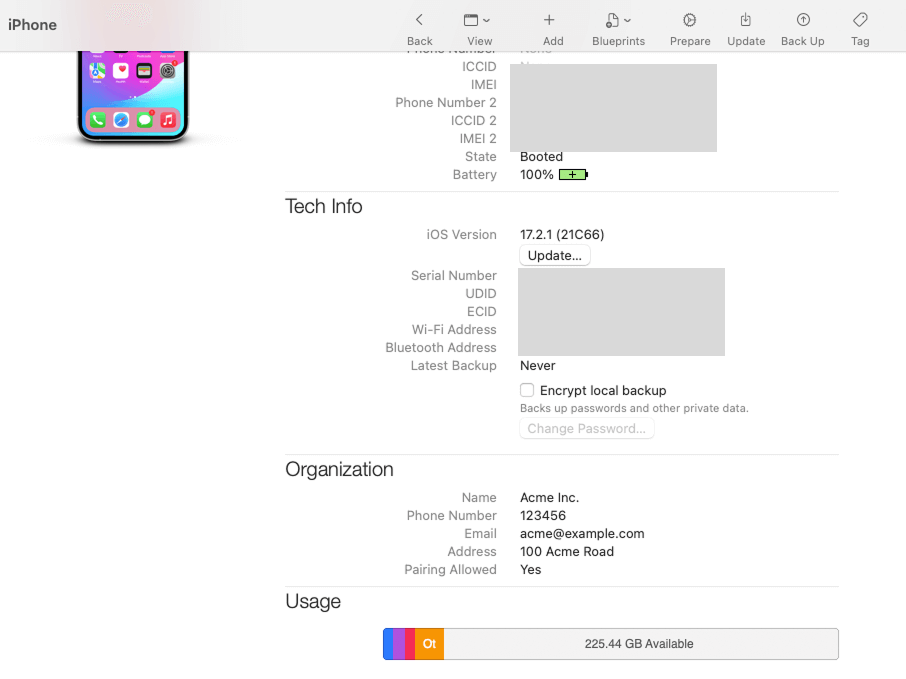This screenshot has width=906, height=679.
Task: Click the red segment of usage bar
Action: (x=410, y=644)
